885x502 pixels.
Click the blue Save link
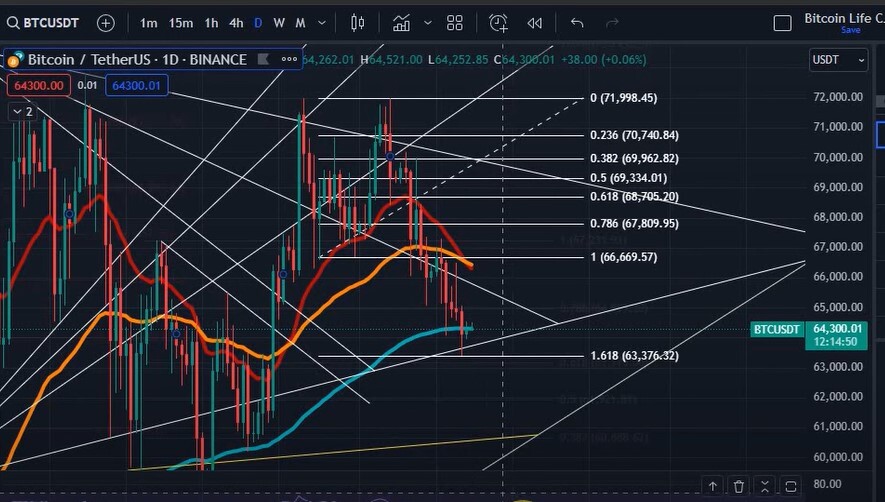[851, 30]
